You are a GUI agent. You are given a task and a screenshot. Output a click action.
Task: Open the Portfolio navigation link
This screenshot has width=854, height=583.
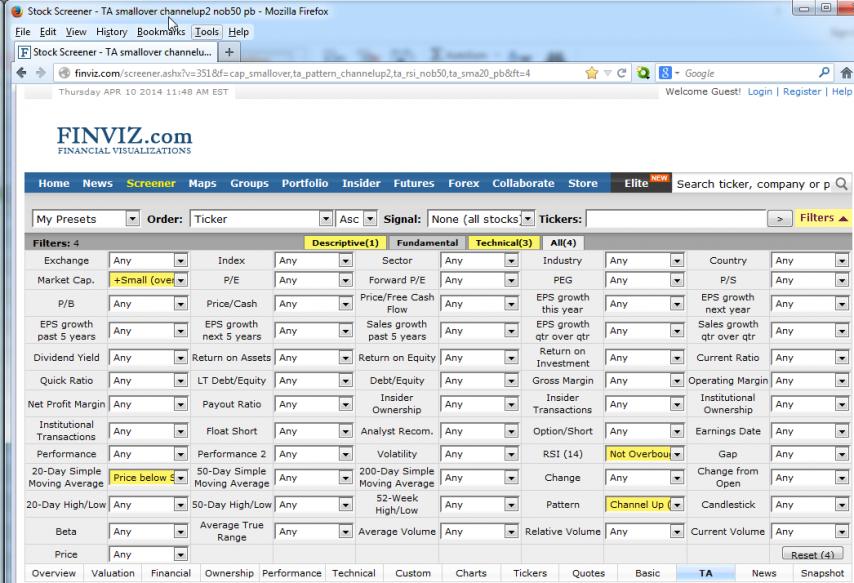click(305, 184)
